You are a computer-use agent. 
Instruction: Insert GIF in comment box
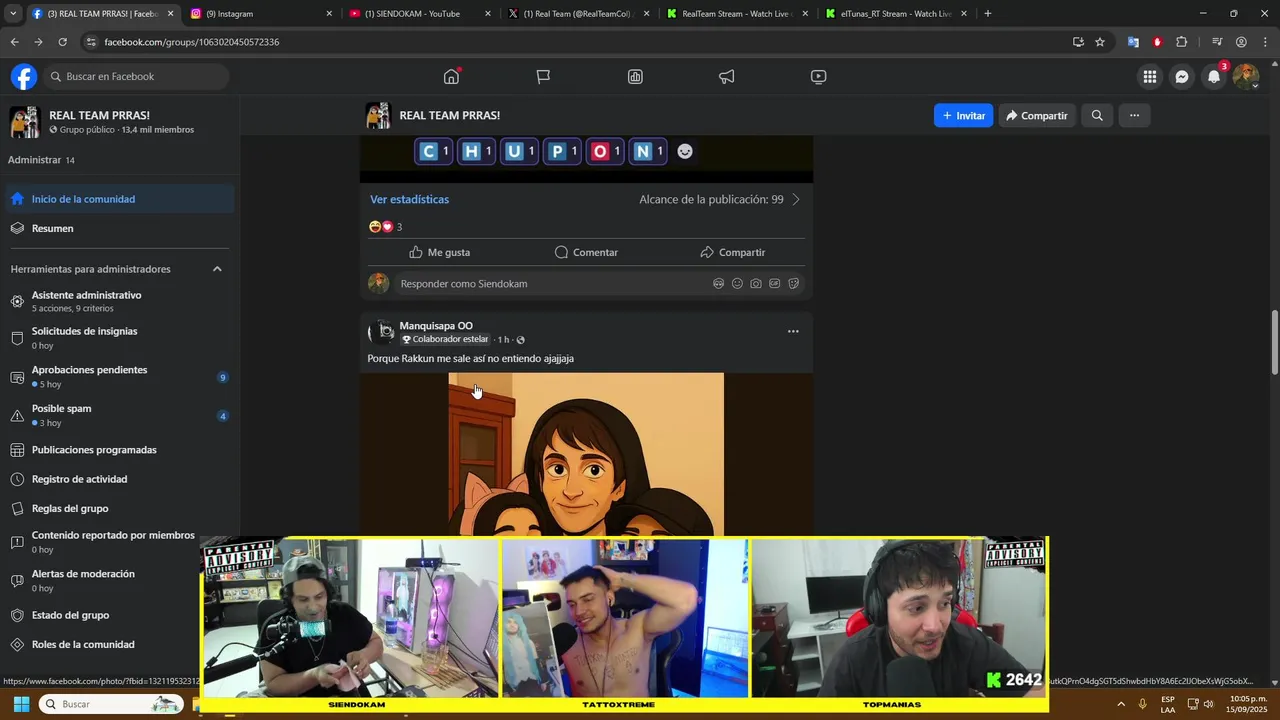pyautogui.click(x=774, y=284)
